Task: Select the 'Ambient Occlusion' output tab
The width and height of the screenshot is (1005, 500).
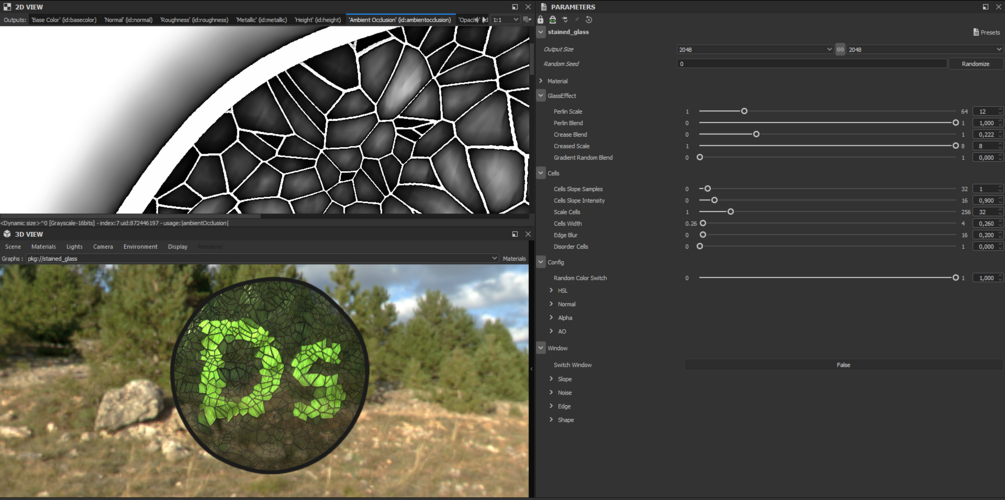Action: (400, 20)
